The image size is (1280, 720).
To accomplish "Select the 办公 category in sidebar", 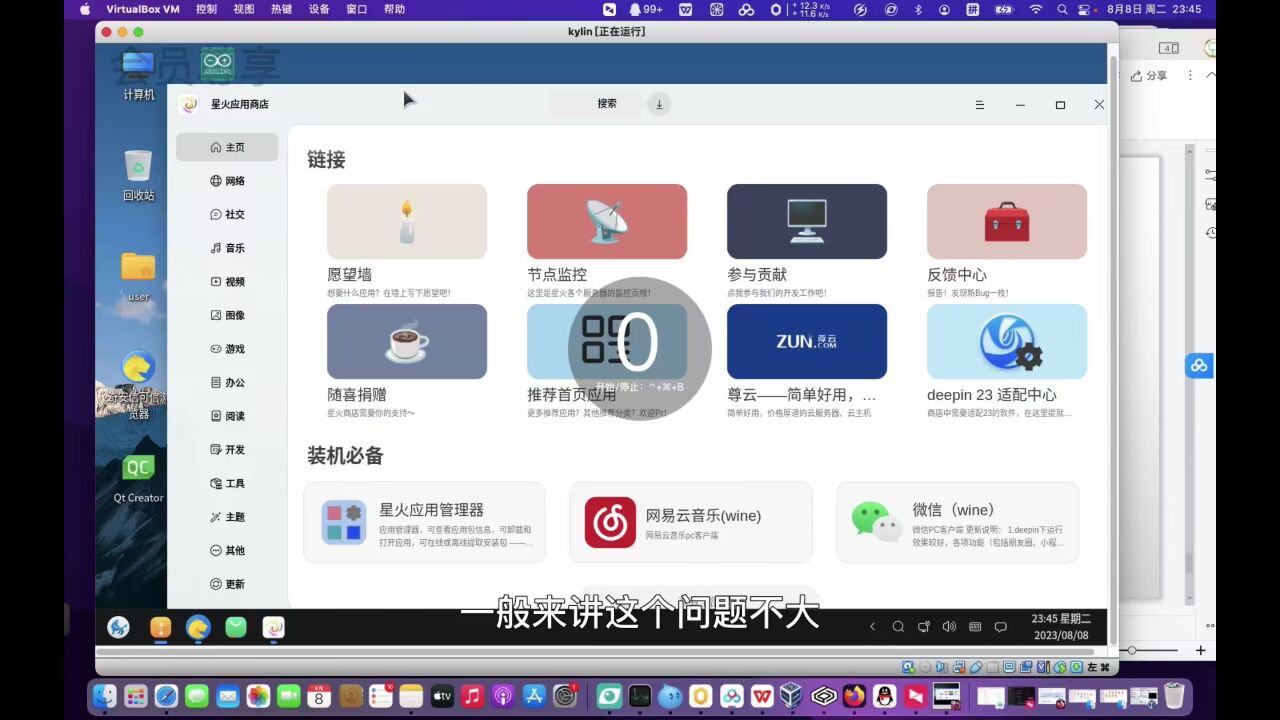I will 227,382.
